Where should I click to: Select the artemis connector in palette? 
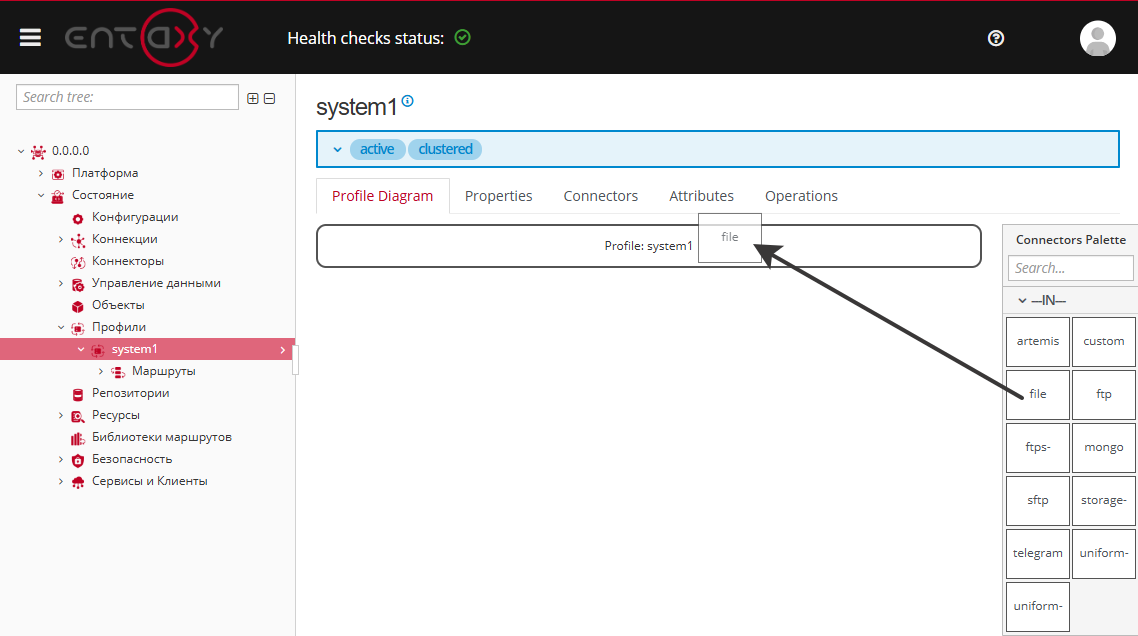tap(1037, 341)
